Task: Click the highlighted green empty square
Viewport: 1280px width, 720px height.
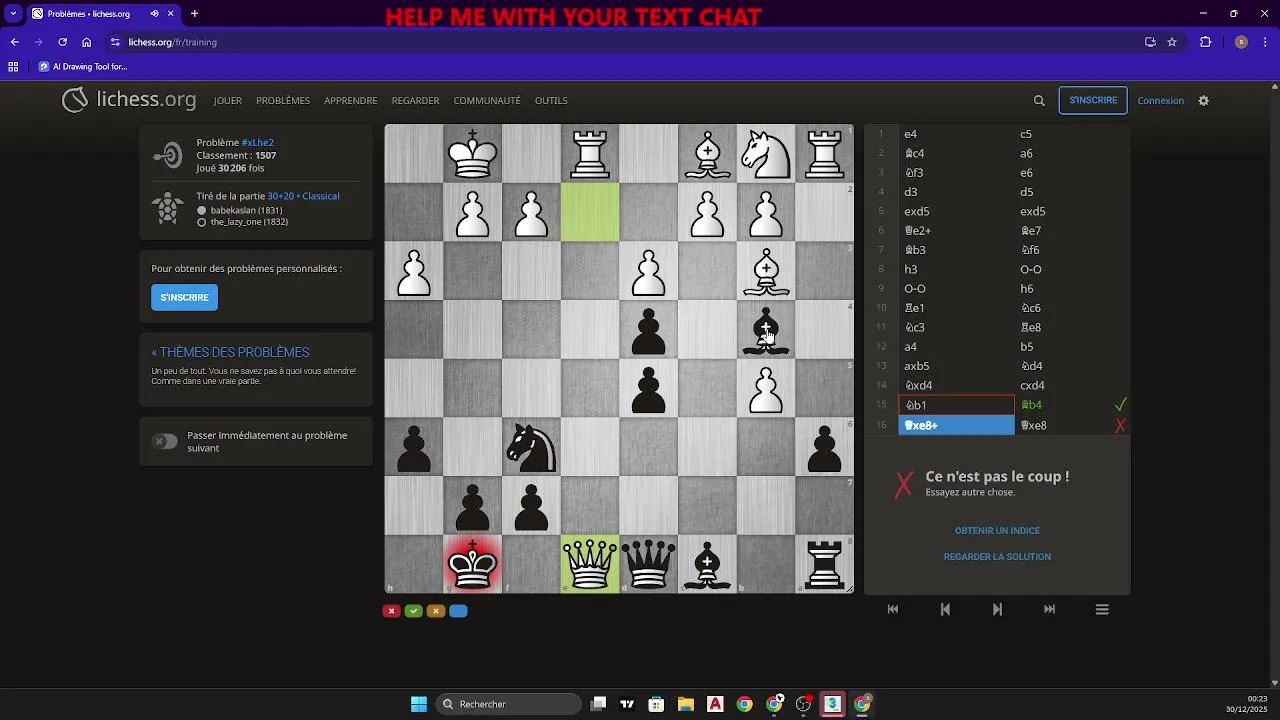Action: coord(590,212)
